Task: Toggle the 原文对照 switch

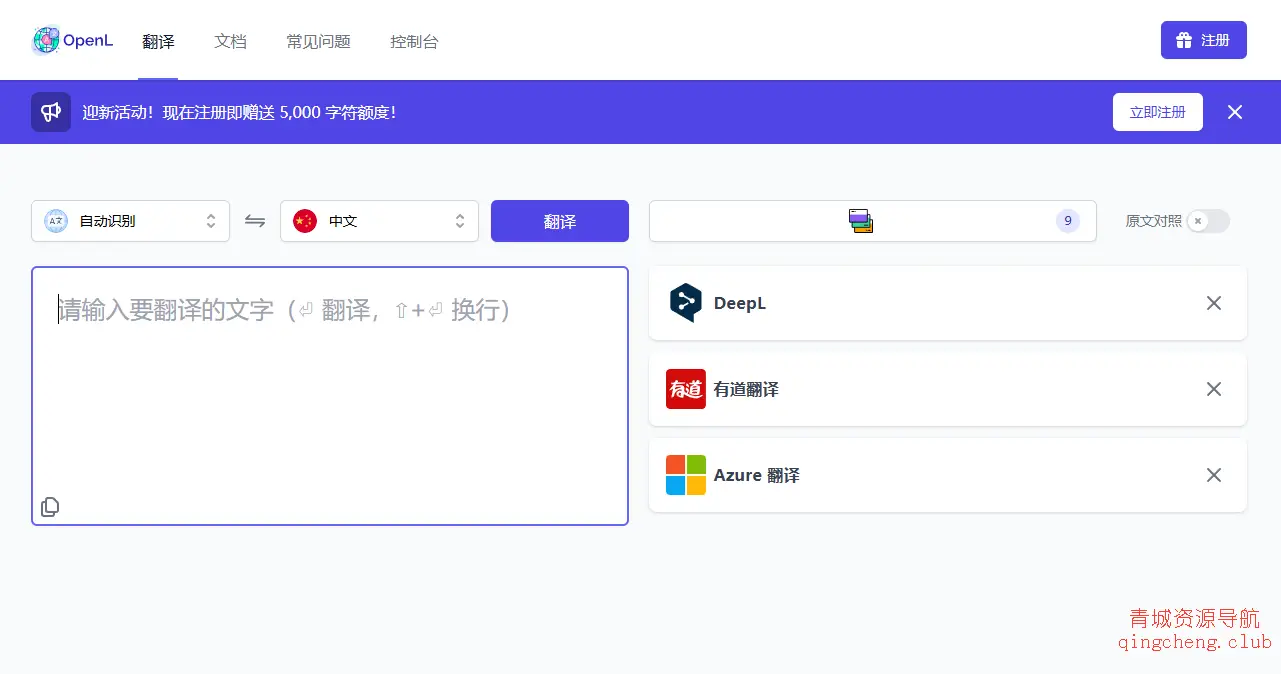Action: pos(1207,221)
